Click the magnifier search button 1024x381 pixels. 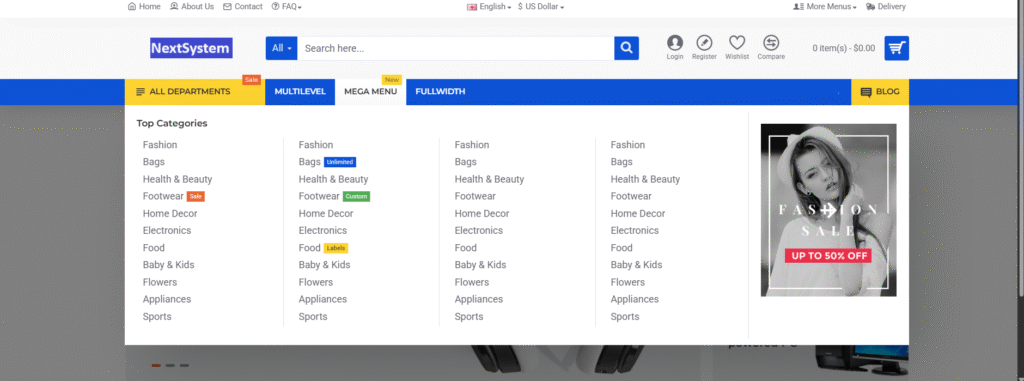(626, 48)
